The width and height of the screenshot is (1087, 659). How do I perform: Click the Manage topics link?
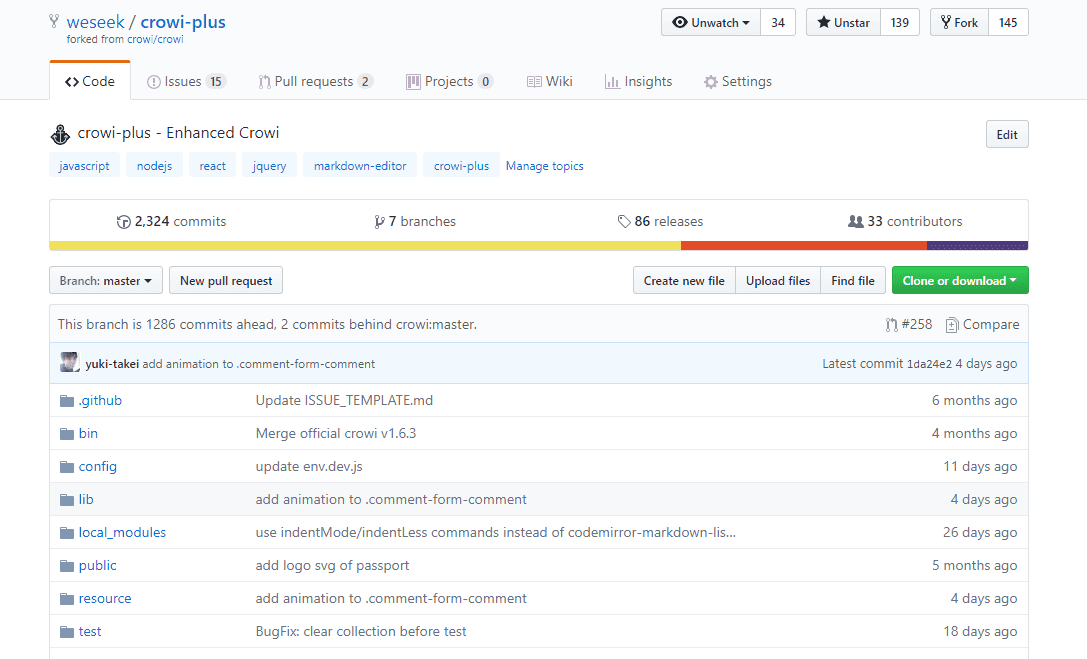[544, 166]
